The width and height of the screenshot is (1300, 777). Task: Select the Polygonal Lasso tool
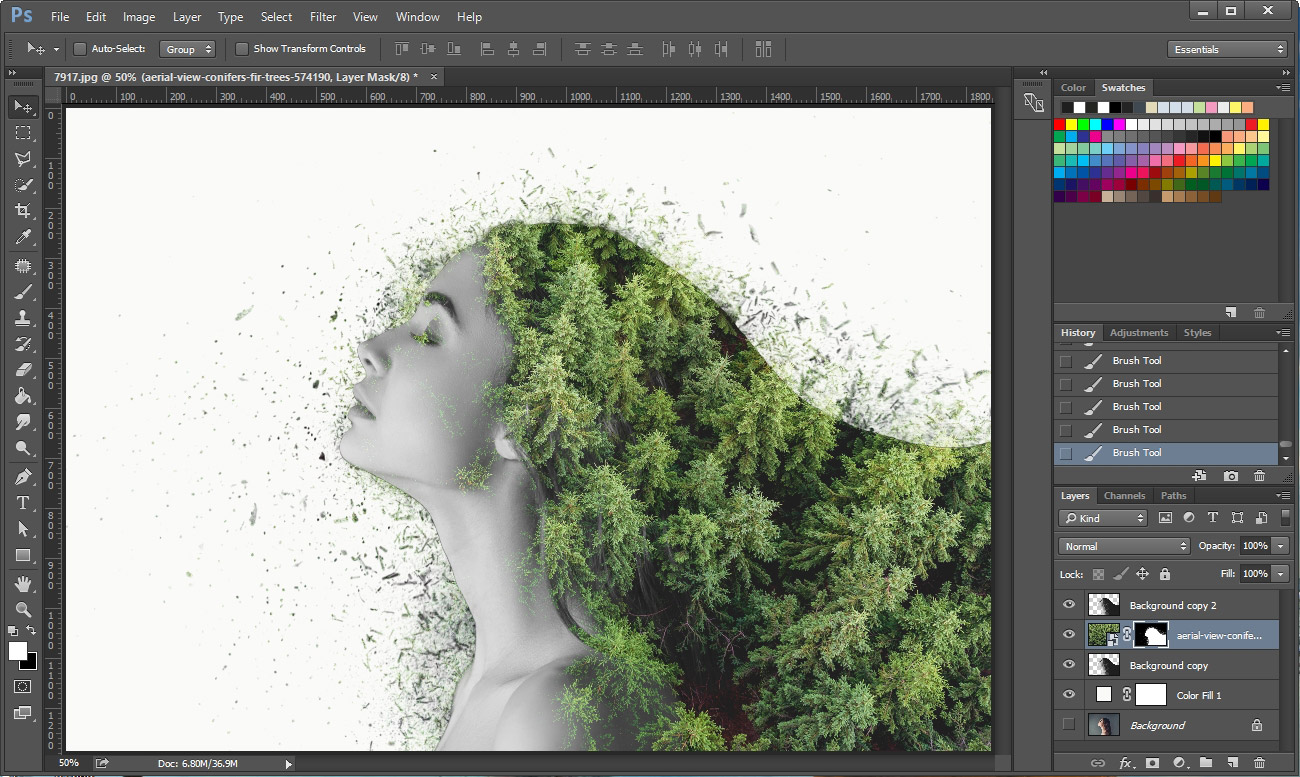click(23, 158)
